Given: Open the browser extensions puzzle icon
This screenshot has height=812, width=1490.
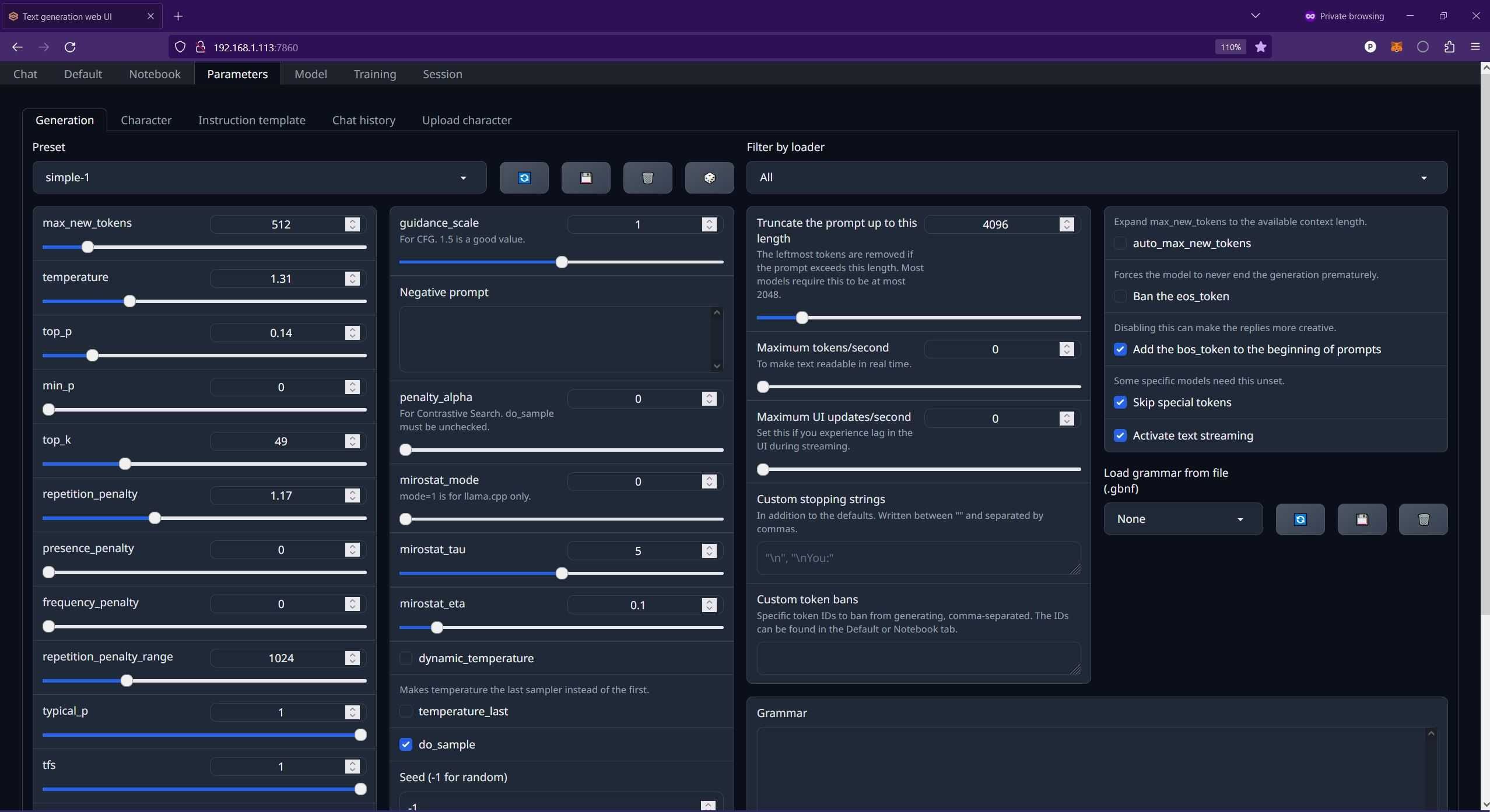Looking at the screenshot, I should point(1449,47).
